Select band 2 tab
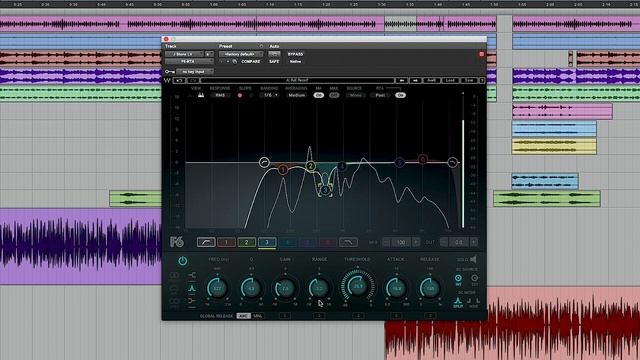This screenshot has width=640, height=360. pos(247,242)
